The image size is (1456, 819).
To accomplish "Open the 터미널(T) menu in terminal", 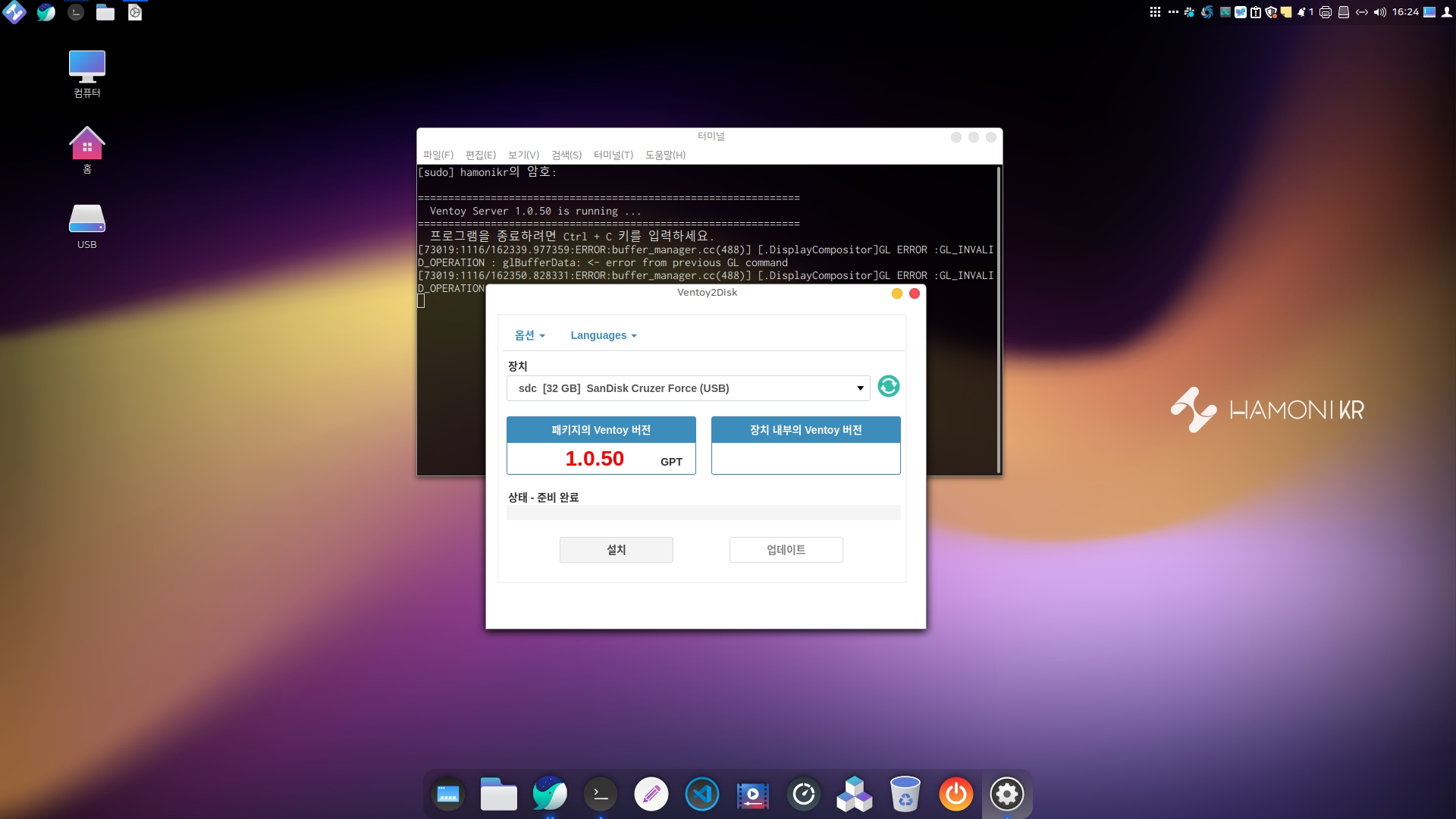I will 613,155.
